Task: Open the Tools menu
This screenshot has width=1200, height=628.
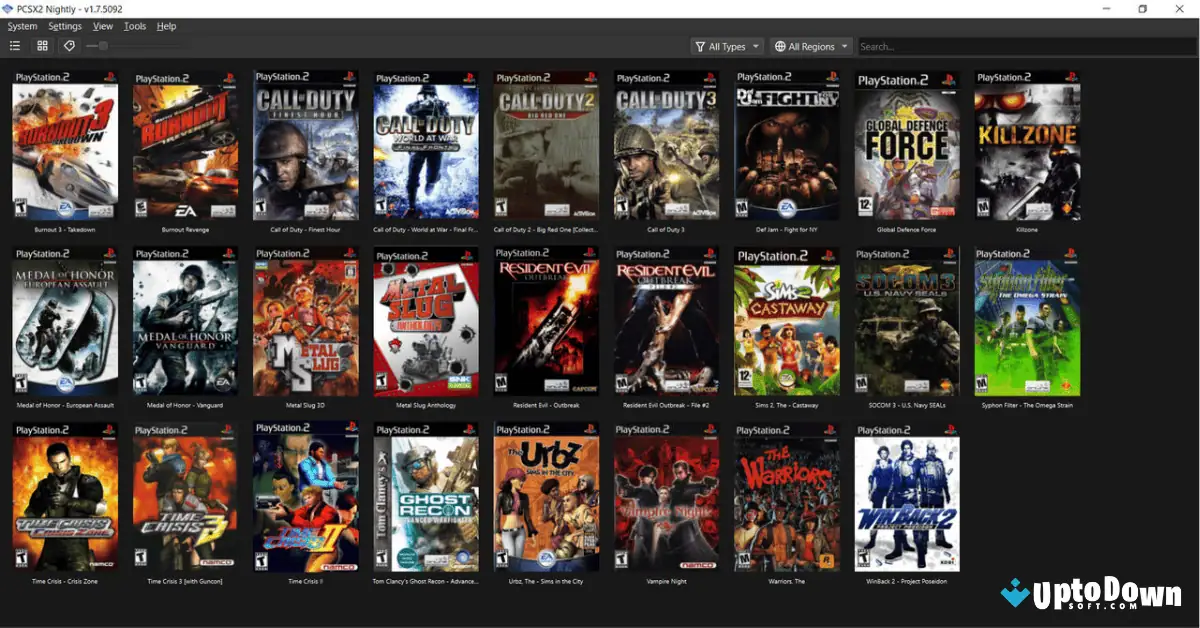Action: point(134,26)
